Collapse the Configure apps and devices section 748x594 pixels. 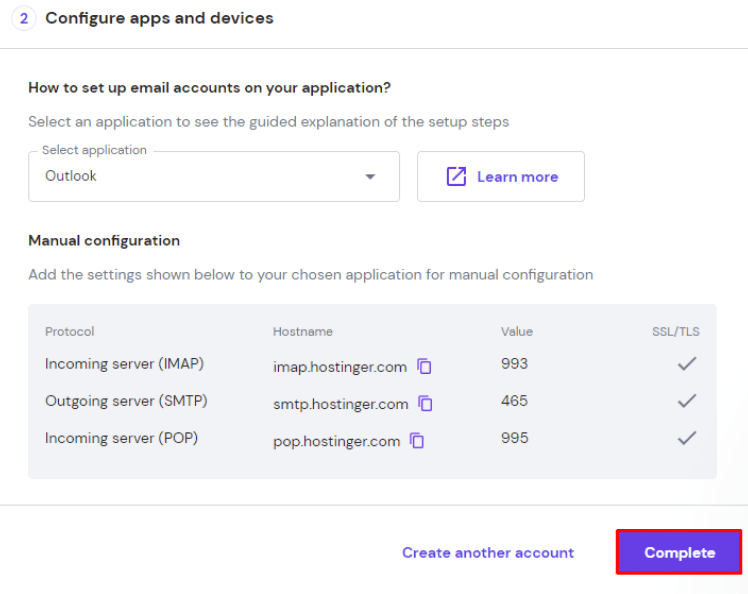[x=159, y=18]
